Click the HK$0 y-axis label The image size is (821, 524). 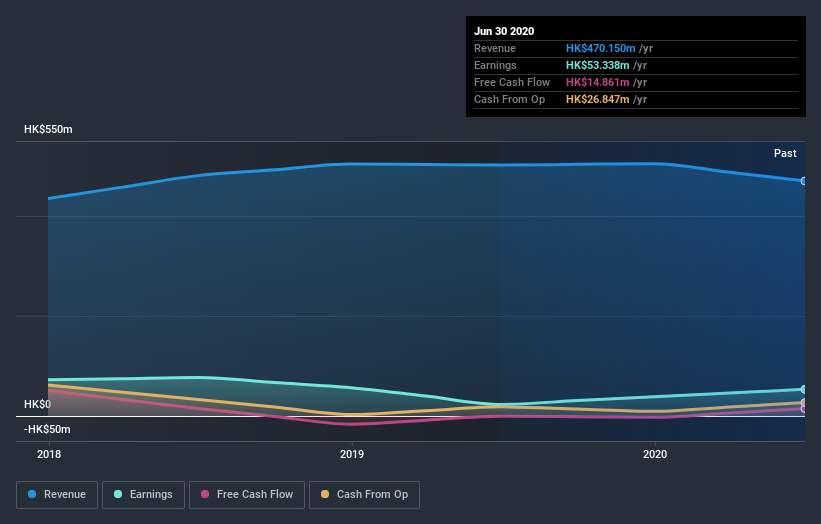37,404
